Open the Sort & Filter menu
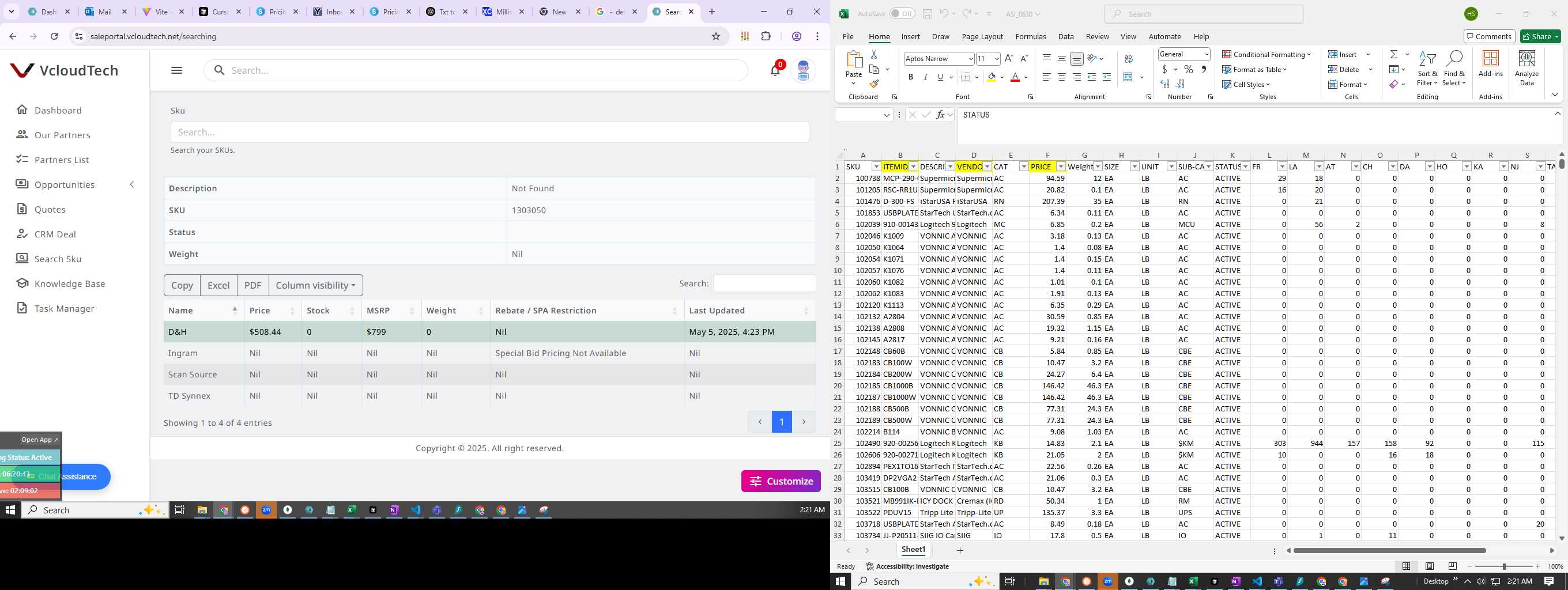 (x=1427, y=69)
